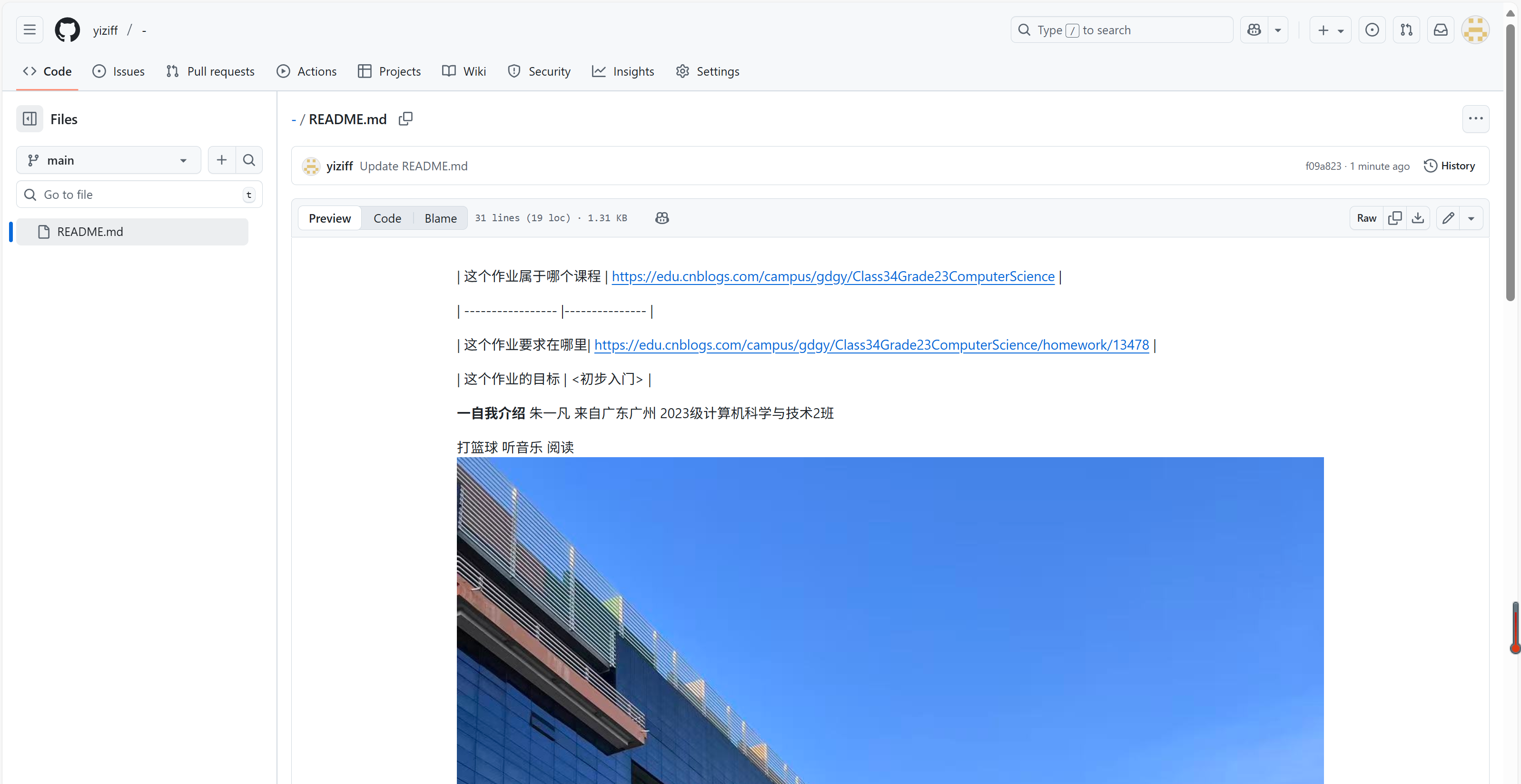
Task: Search this repository magnifier icon
Action: 248,160
